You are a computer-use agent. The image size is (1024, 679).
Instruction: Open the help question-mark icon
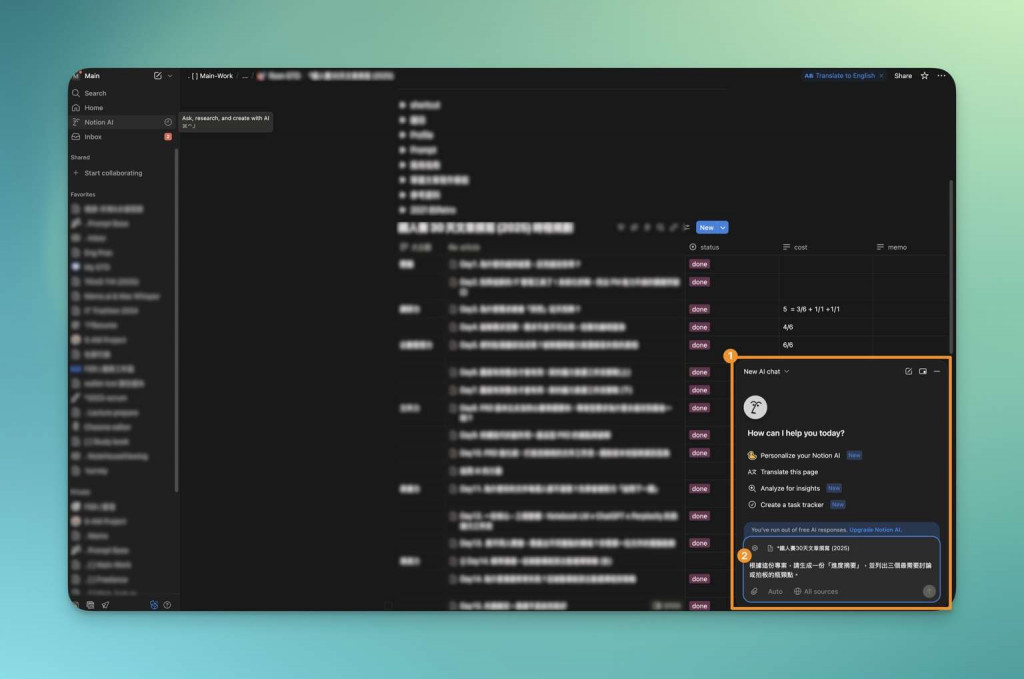[167, 605]
